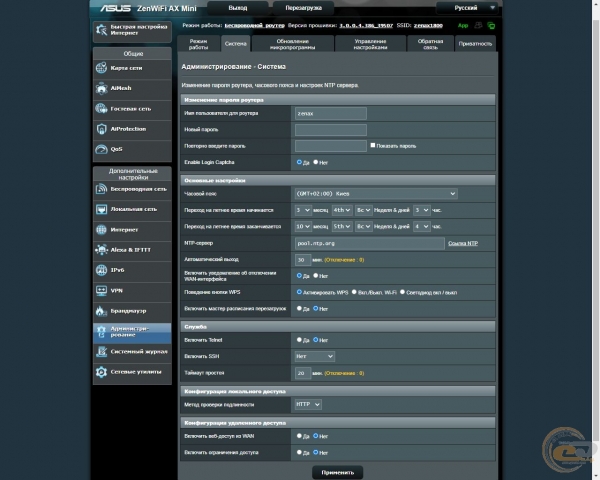The height and width of the screenshot is (480, 600).
Task: Switch to the Обновление микропрограммы tab
Action: click(x=293, y=44)
